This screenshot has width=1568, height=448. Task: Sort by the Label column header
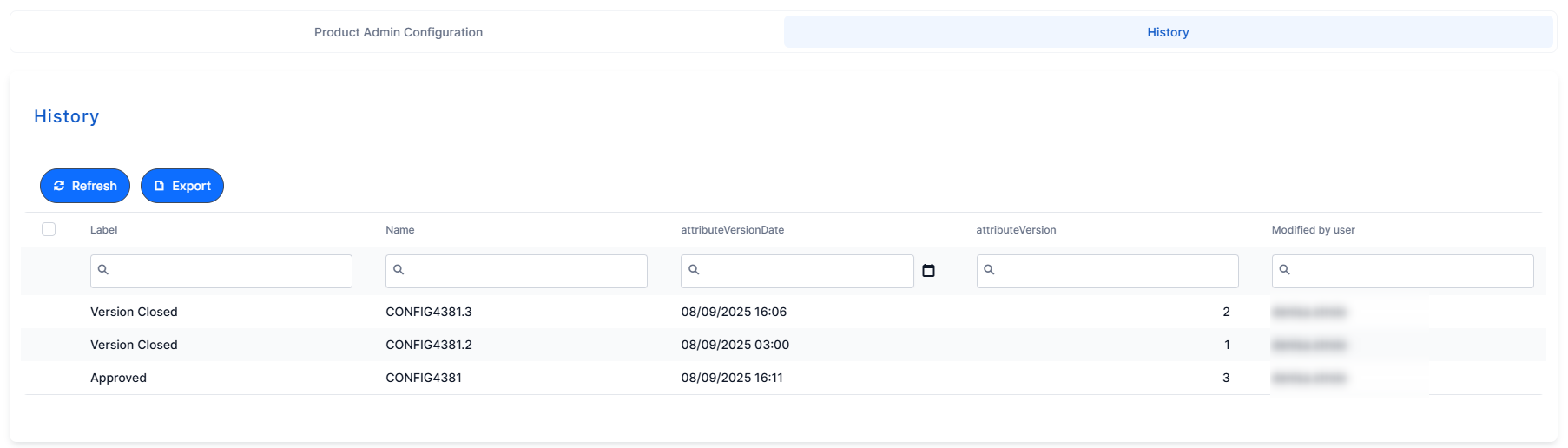[104, 230]
